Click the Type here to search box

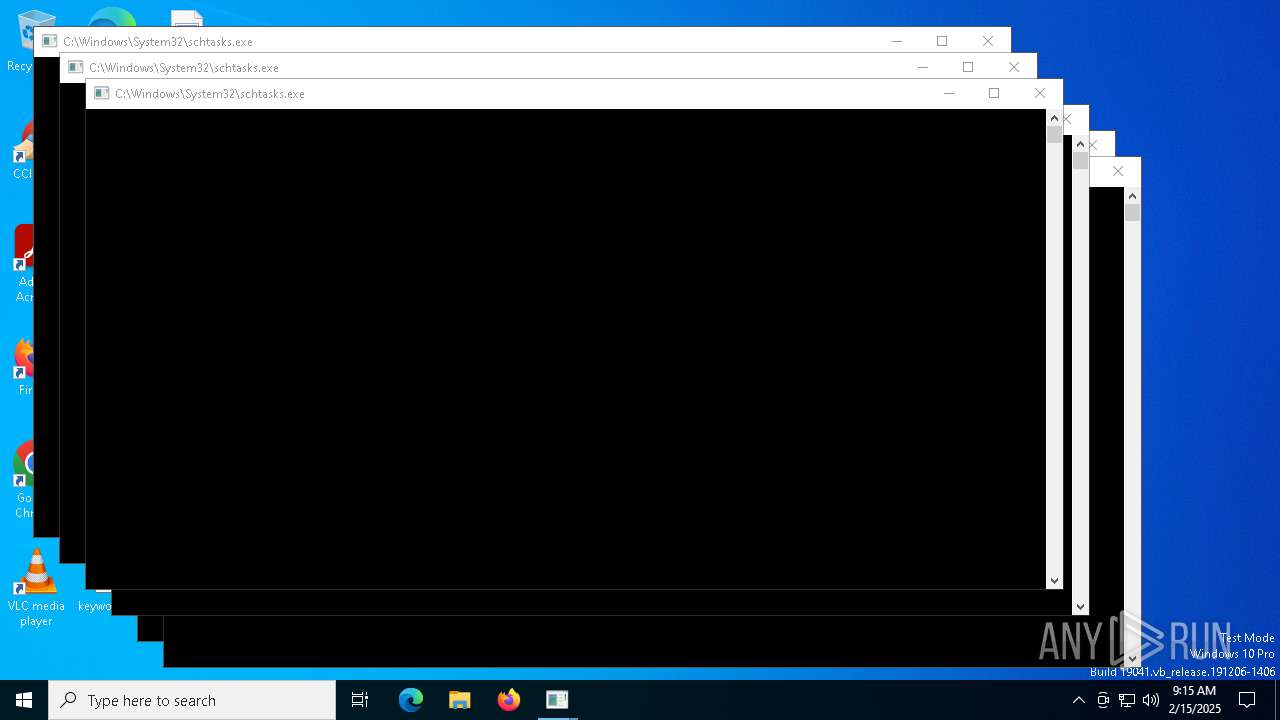point(192,700)
